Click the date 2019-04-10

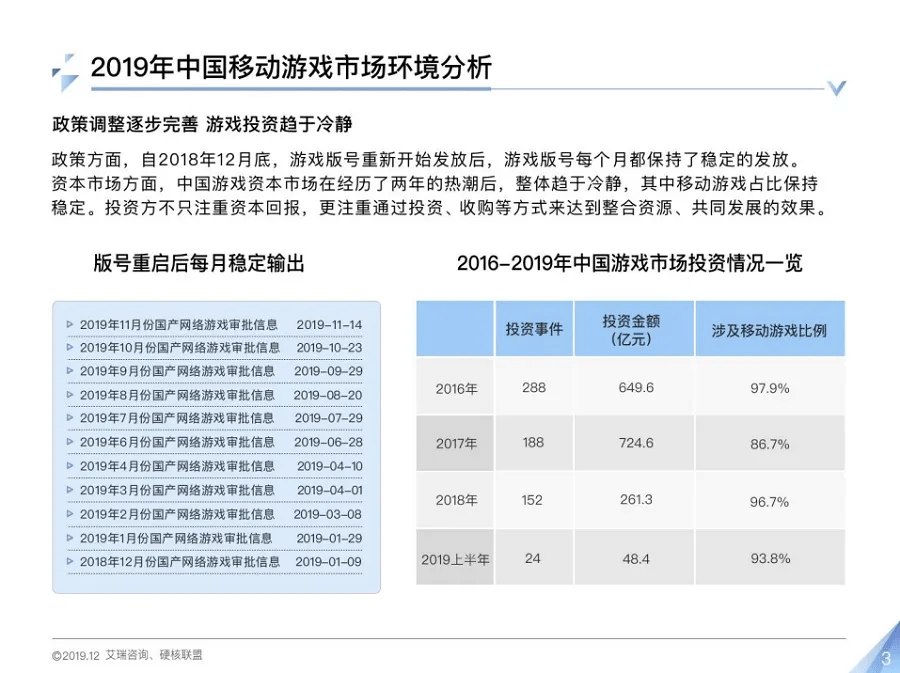[330, 466]
